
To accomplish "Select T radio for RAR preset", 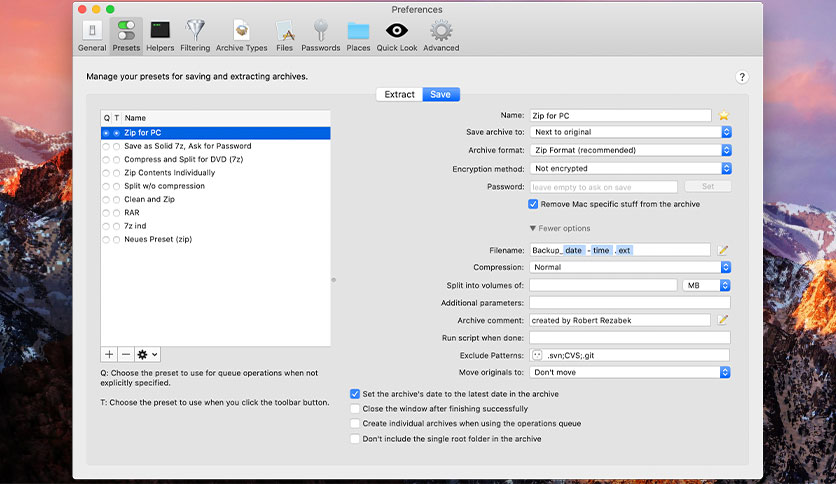I will [x=116, y=213].
